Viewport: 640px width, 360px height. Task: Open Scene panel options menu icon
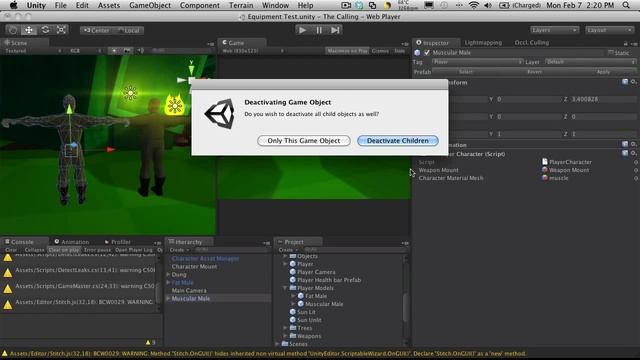pos(211,44)
